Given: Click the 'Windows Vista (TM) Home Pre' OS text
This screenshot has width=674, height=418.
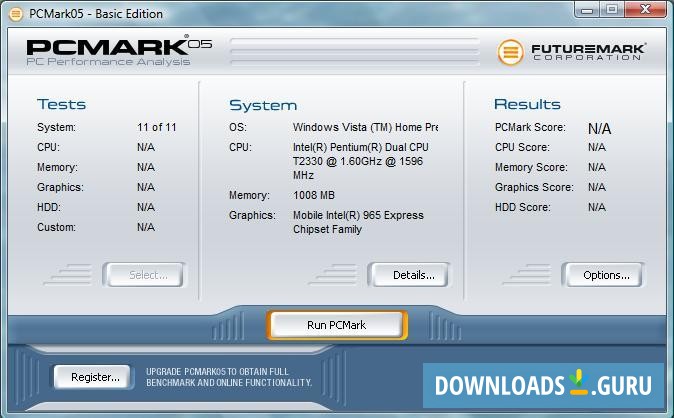Looking at the screenshot, I should [x=365, y=127].
